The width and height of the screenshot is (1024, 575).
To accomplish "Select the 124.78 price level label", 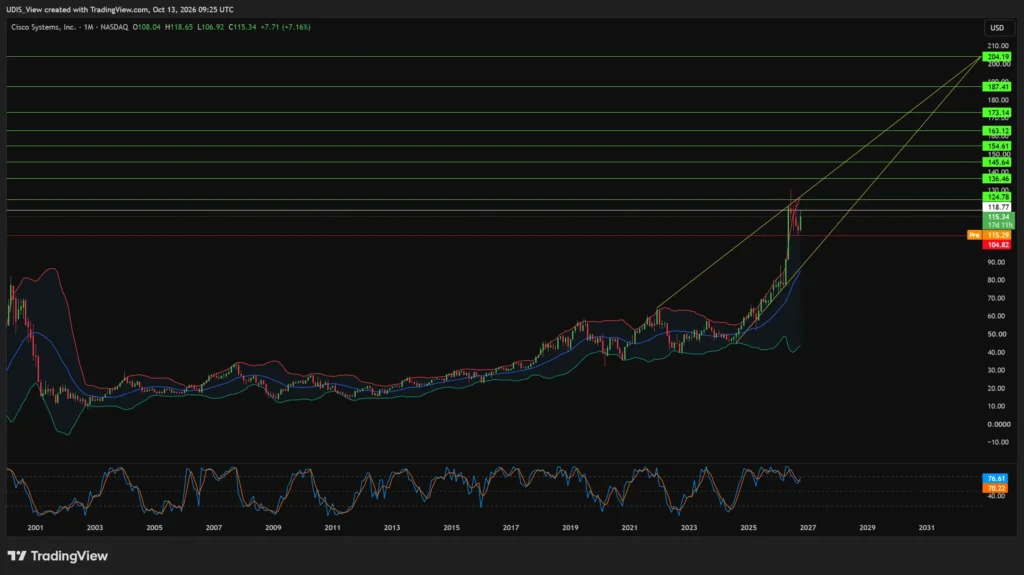I will coord(997,197).
